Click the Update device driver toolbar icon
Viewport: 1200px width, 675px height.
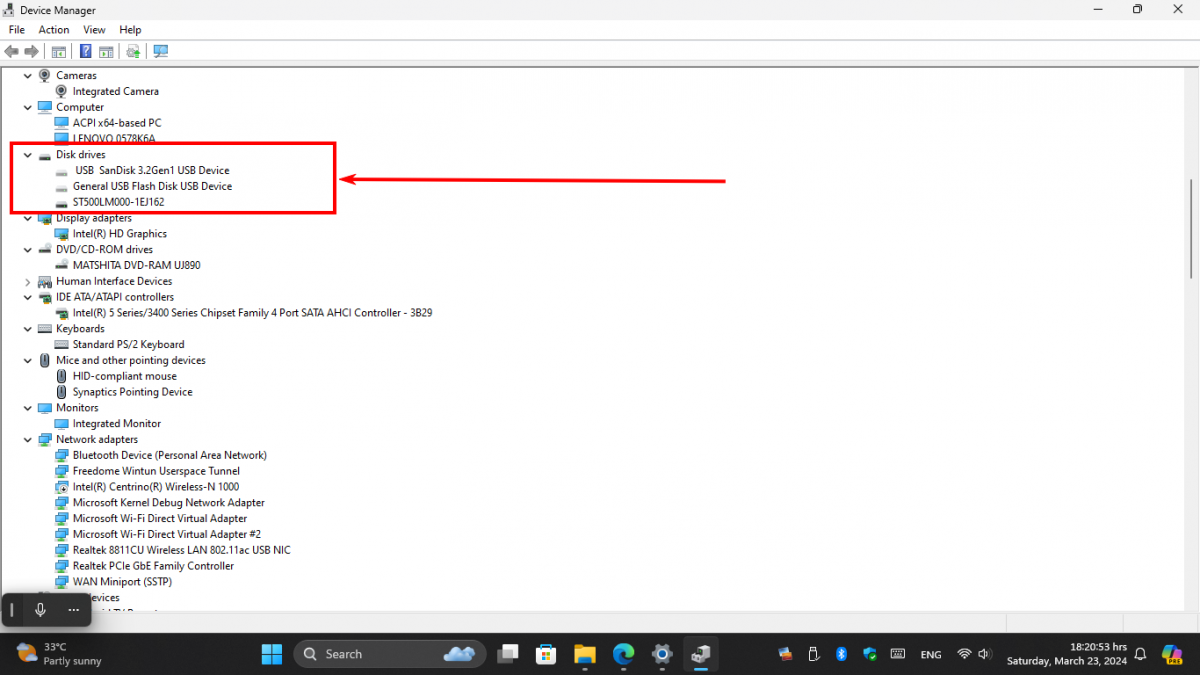point(133,51)
